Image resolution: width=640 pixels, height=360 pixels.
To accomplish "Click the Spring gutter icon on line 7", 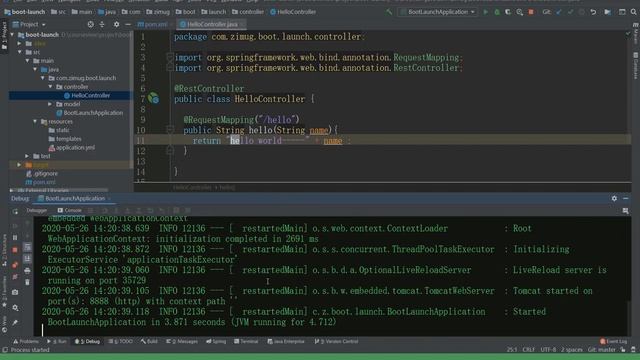I will point(153,98).
